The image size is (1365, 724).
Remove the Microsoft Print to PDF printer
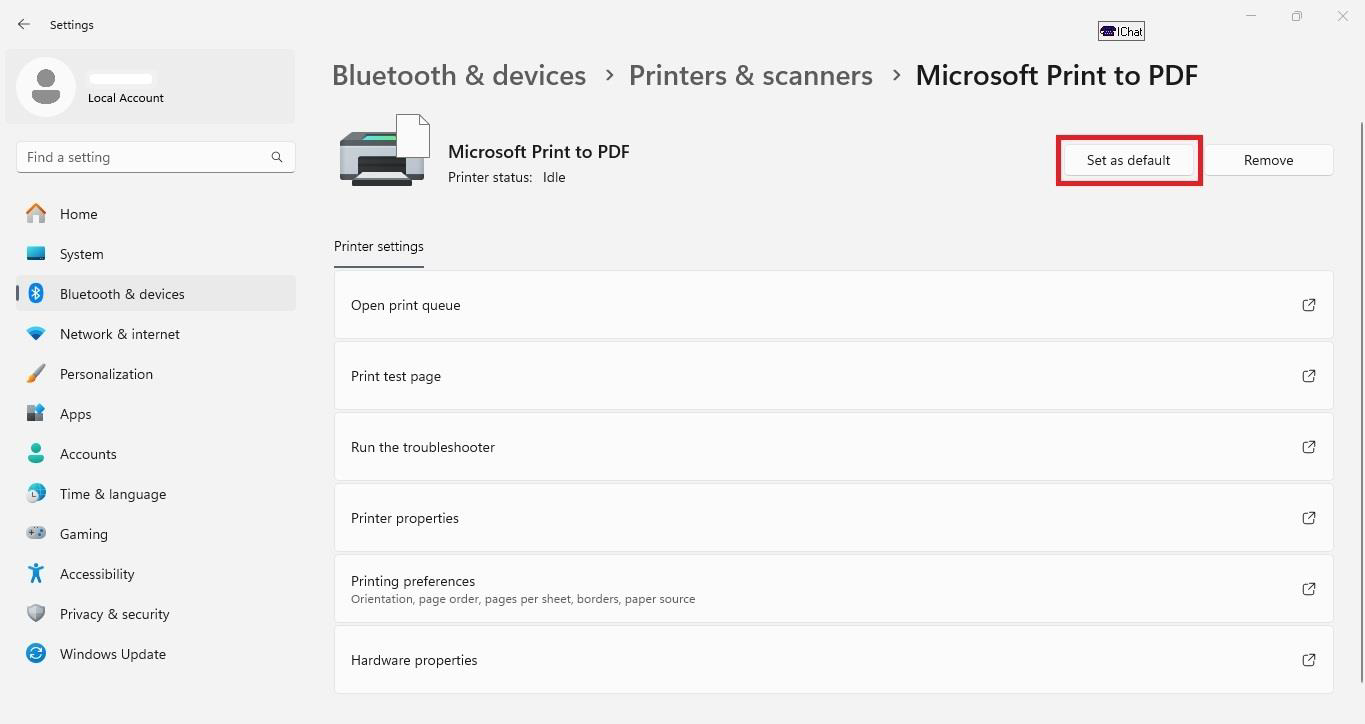tap(1268, 160)
